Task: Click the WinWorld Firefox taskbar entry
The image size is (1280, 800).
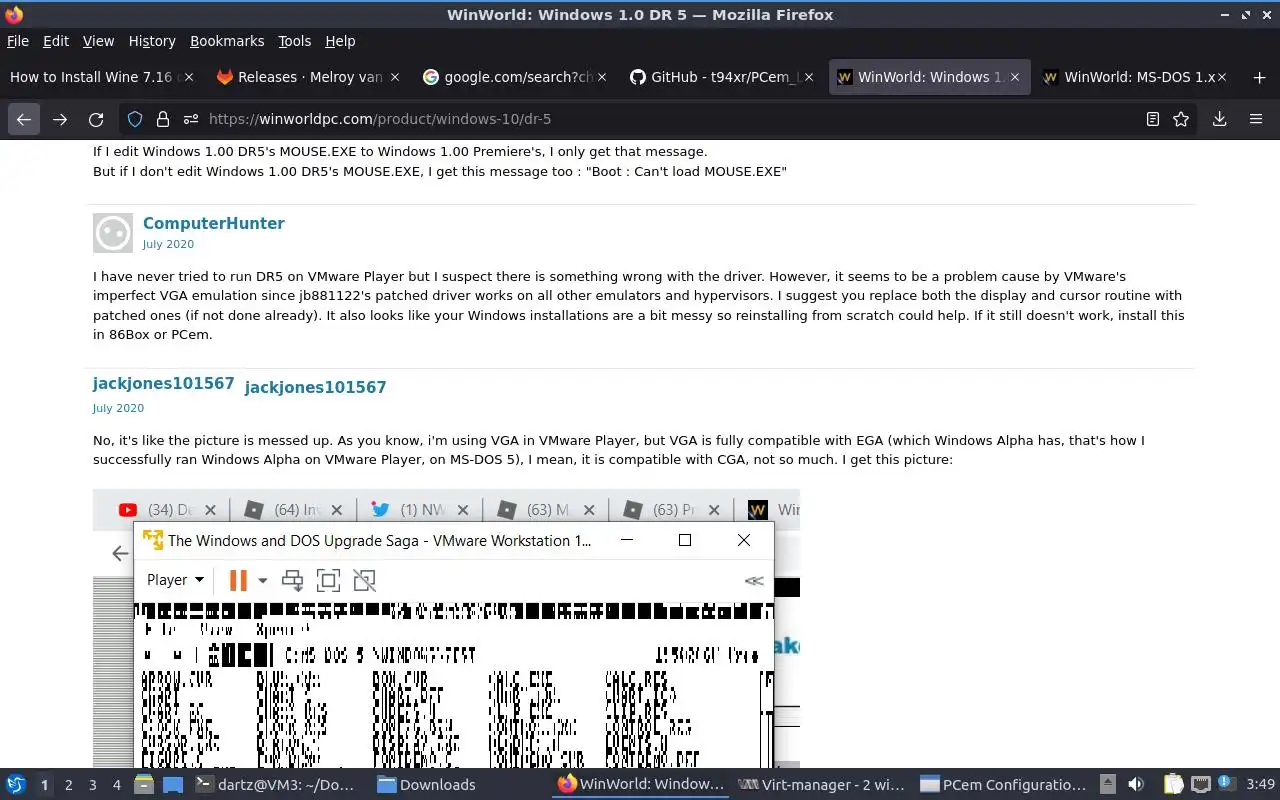Action: (x=640, y=785)
